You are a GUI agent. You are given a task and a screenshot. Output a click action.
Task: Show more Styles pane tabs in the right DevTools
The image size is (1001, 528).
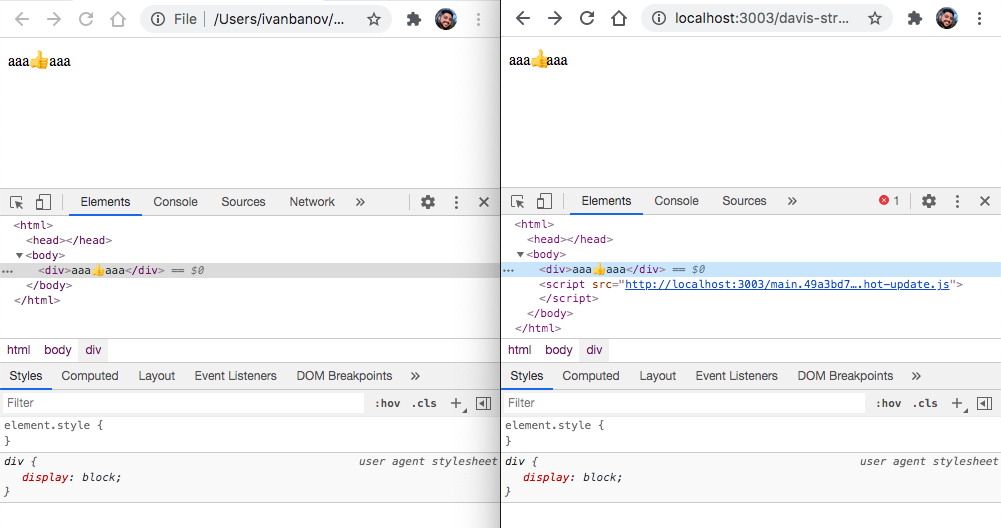(x=916, y=376)
